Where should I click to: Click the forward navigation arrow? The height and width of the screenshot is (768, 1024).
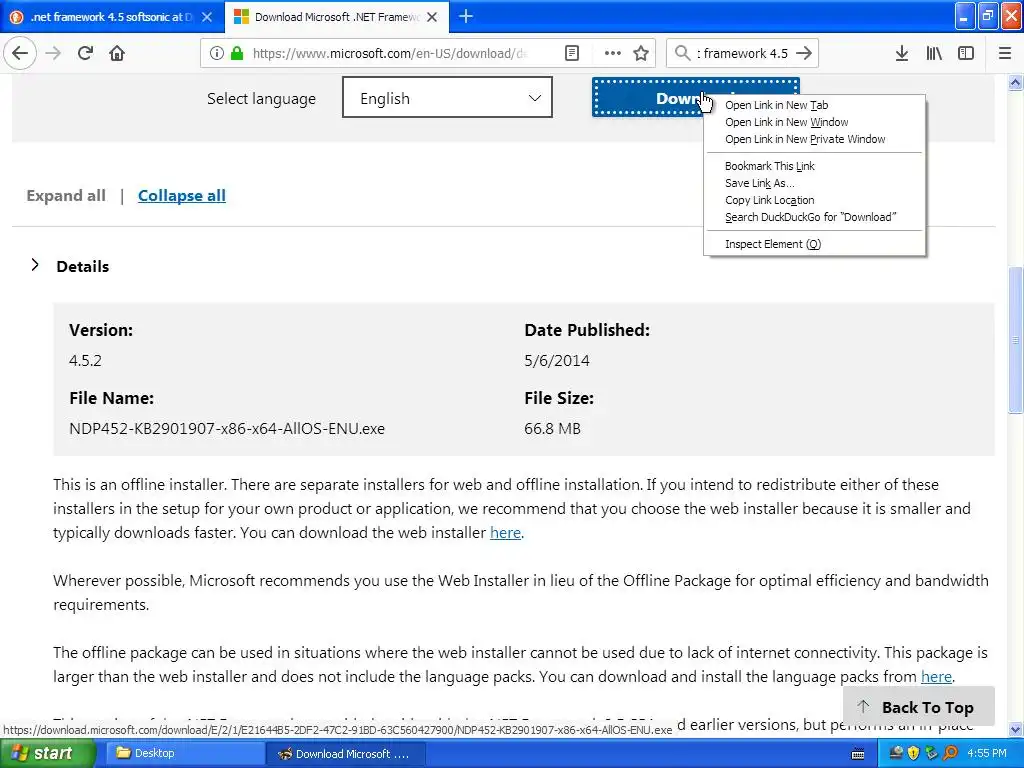(53, 53)
